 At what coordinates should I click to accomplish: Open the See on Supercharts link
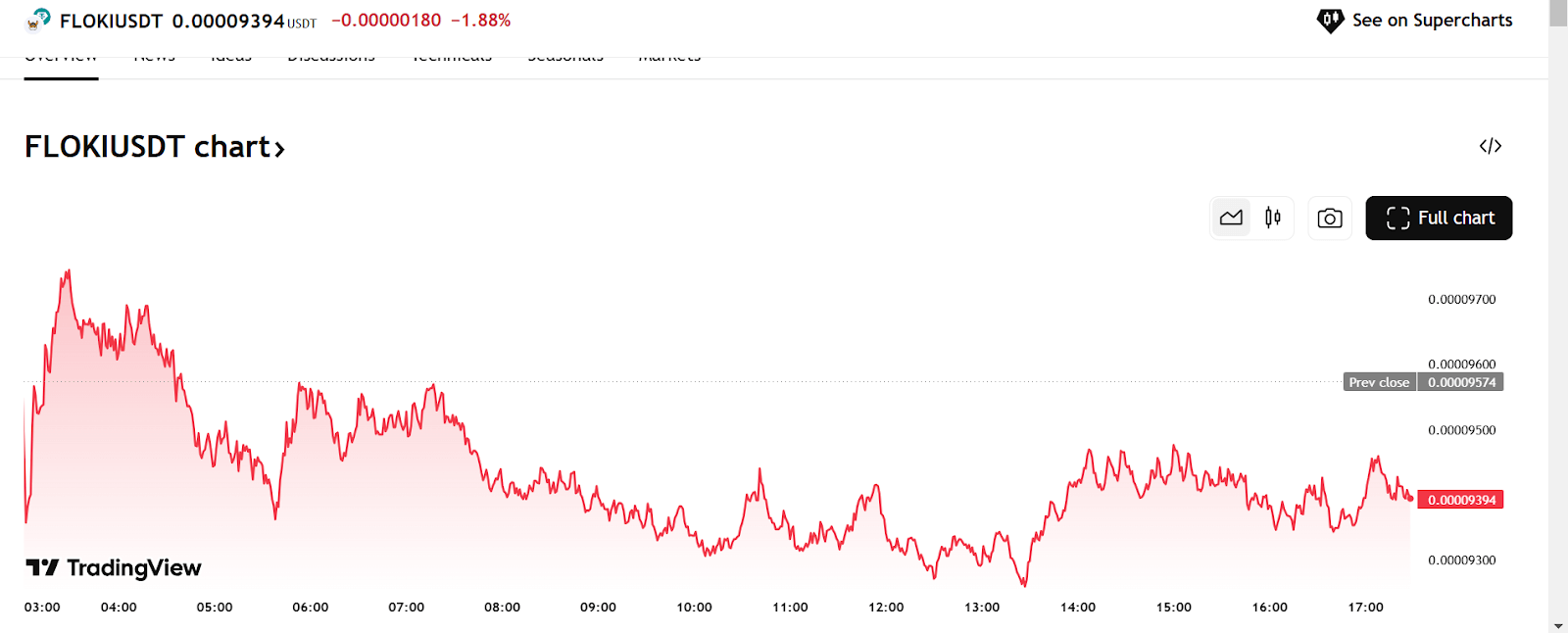pos(1432,21)
